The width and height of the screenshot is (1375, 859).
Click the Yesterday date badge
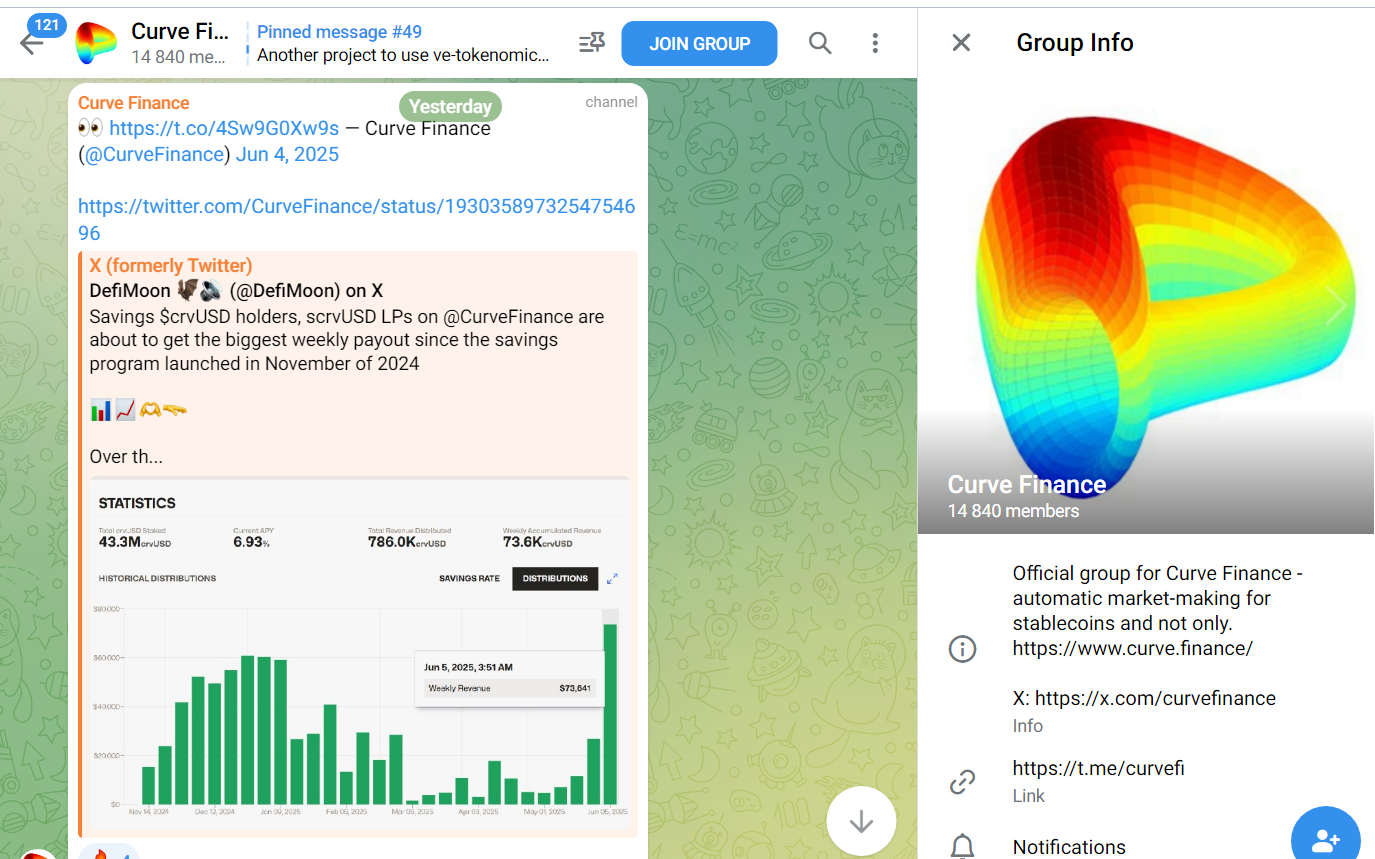(450, 107)
